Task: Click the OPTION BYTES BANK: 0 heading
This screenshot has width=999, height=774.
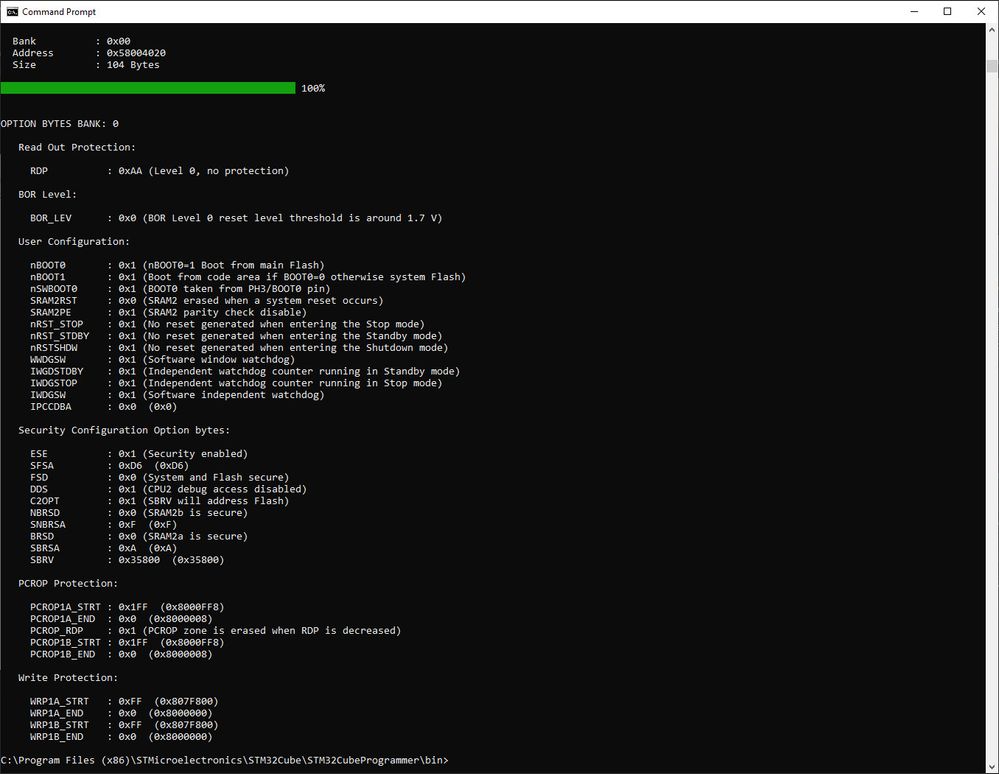Action: 59,124
